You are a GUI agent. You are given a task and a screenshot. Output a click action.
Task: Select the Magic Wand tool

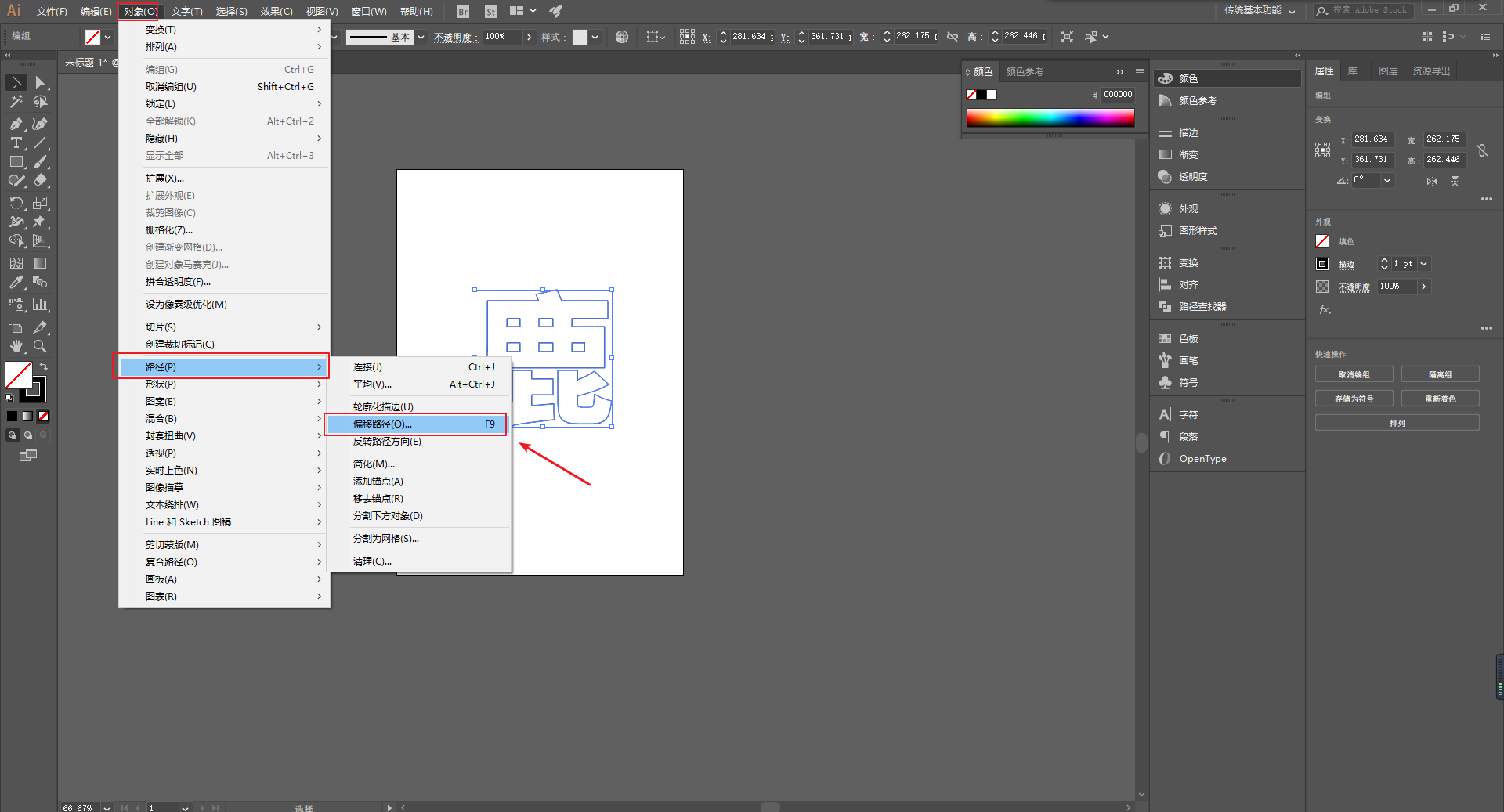click(16, 102)
